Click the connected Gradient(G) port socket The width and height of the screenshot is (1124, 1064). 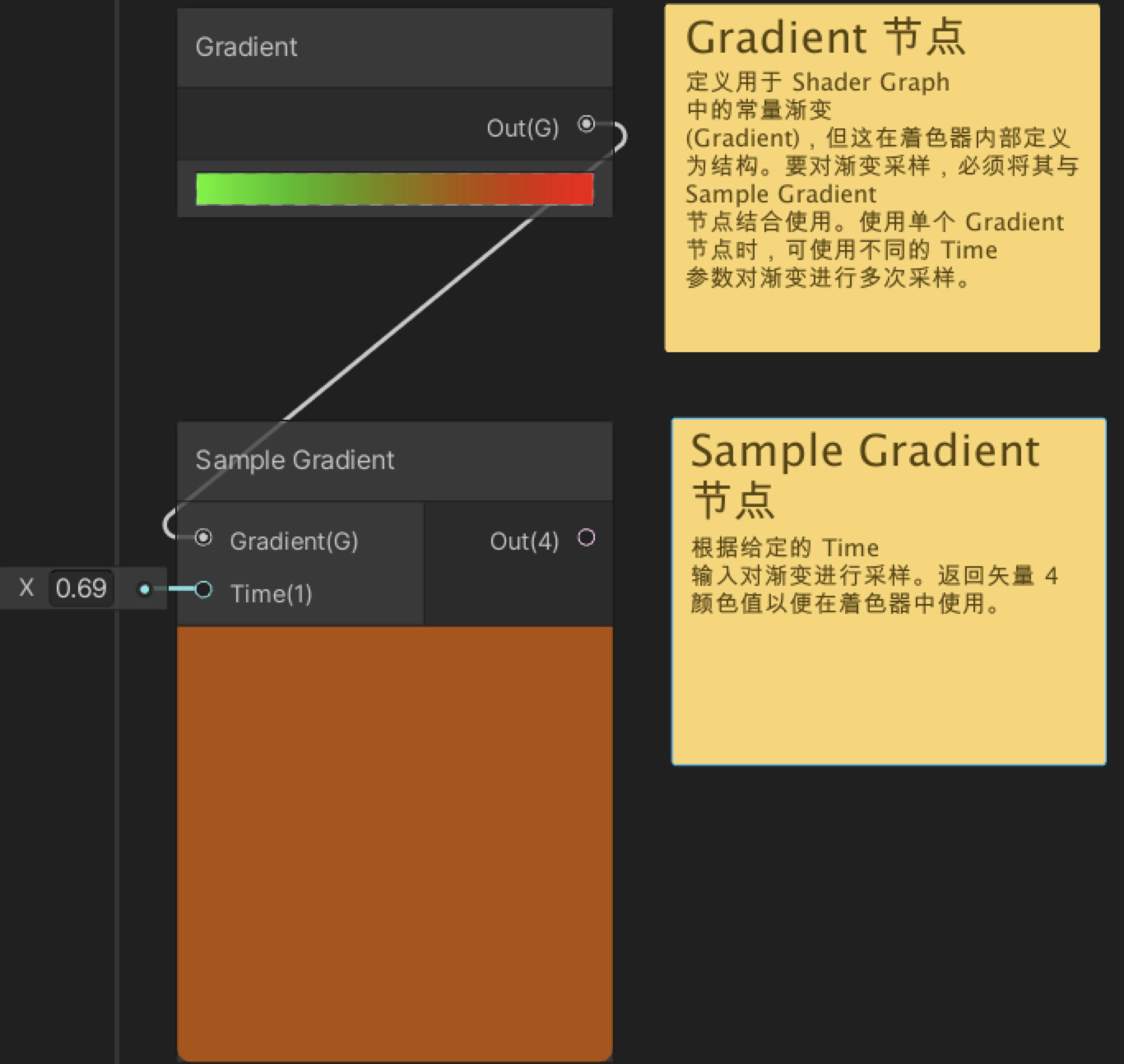(x=204, y=539)
